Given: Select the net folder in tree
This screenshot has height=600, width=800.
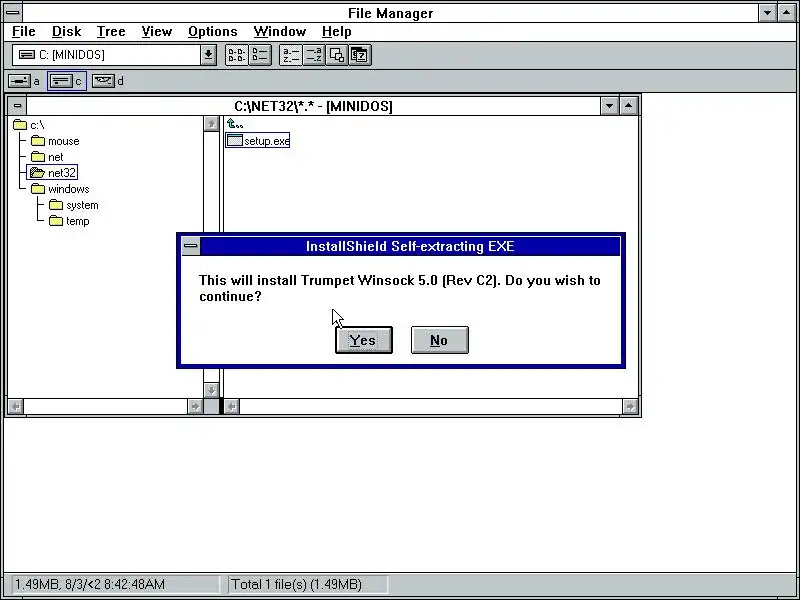Looking at the screenshot, I should (x=47, y=157).
